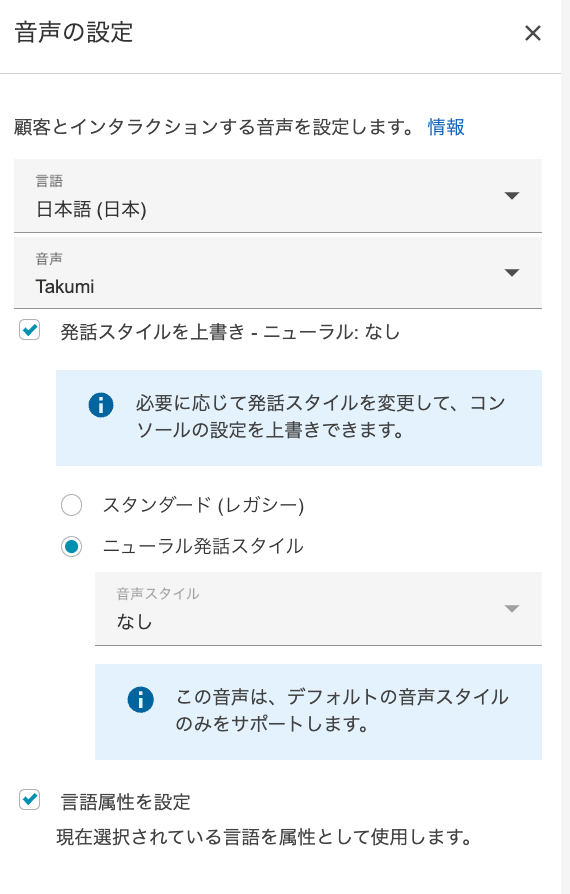Open the 情報 link
The image size is (570, 894).
tap(446, 127)
